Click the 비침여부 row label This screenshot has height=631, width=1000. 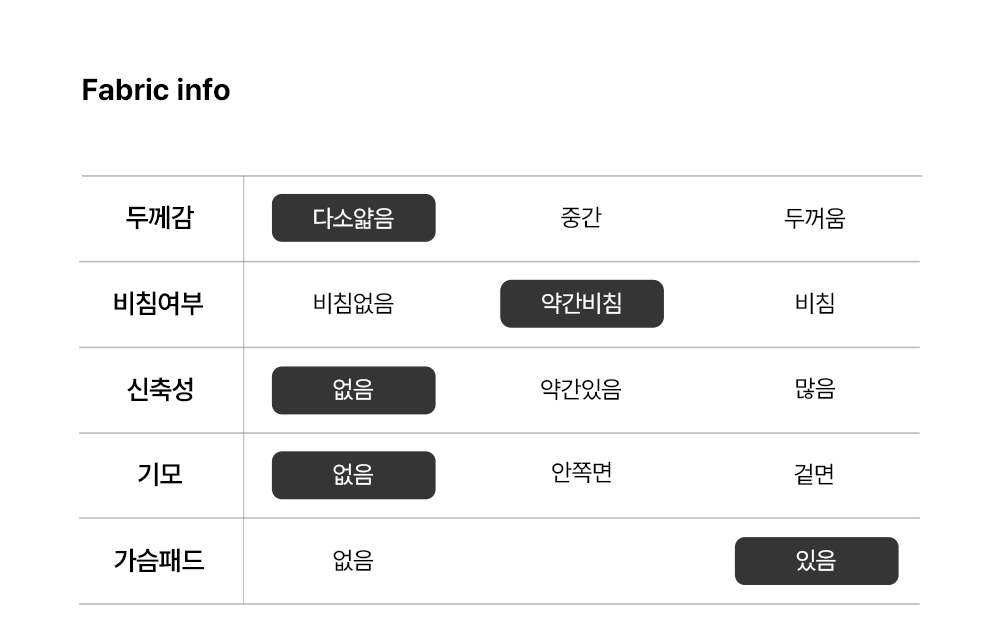159,303
